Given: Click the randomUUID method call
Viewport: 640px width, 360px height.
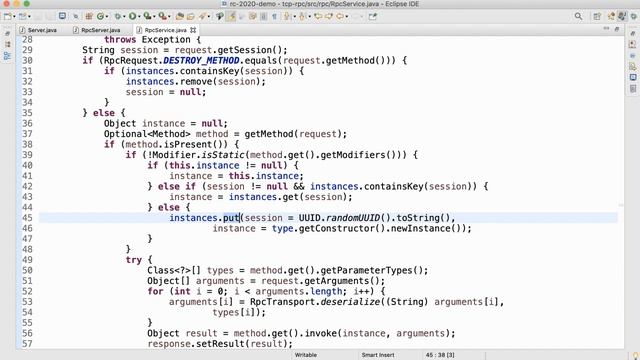Looking at the screenshot, I should (353, 218).
